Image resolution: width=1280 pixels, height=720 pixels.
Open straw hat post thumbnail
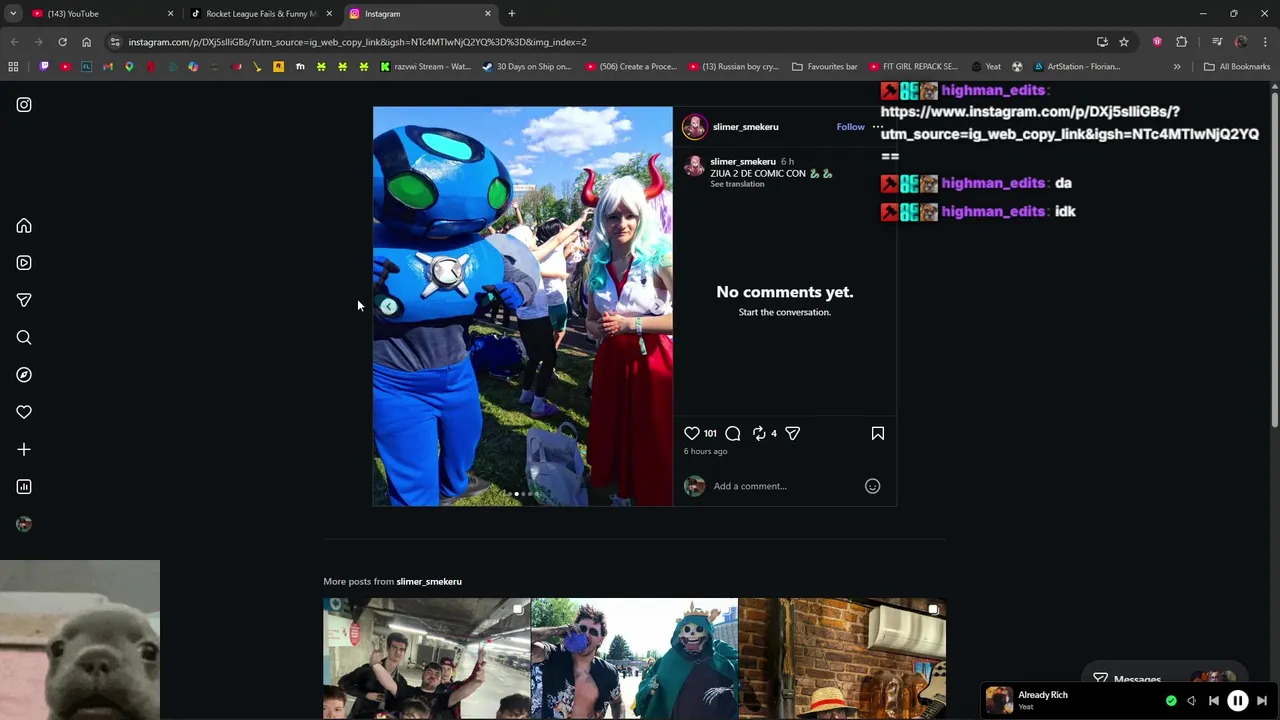[x=842, y=658]
